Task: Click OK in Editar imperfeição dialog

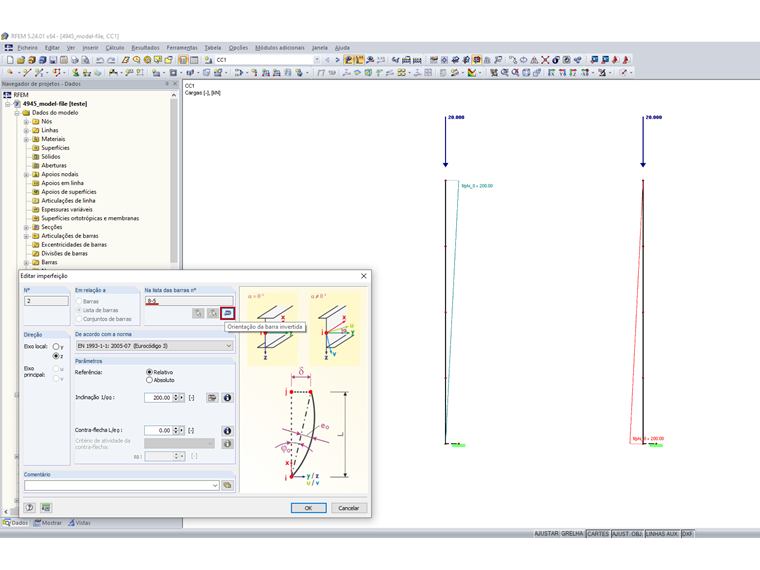Action: (308, 508)
